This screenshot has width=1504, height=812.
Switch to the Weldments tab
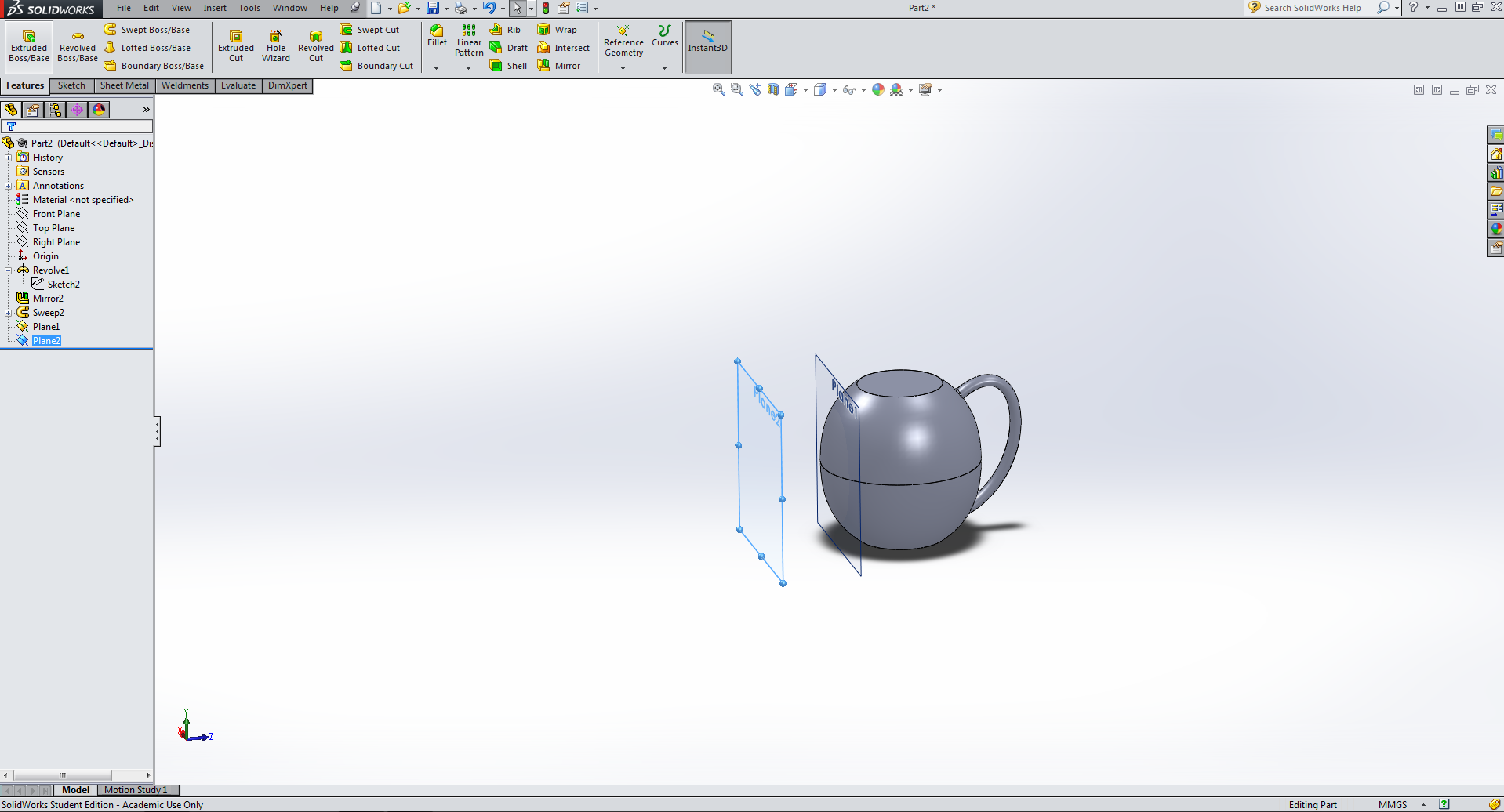coord(185,85)
